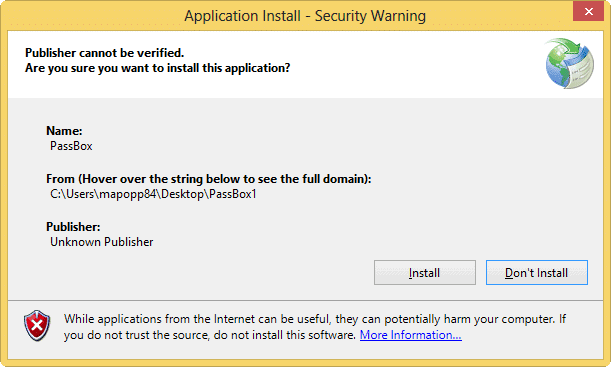The width and height of the screenshot is (611, 367).
Task: Click the do not trust source sentence
Action: pos(210,335)
